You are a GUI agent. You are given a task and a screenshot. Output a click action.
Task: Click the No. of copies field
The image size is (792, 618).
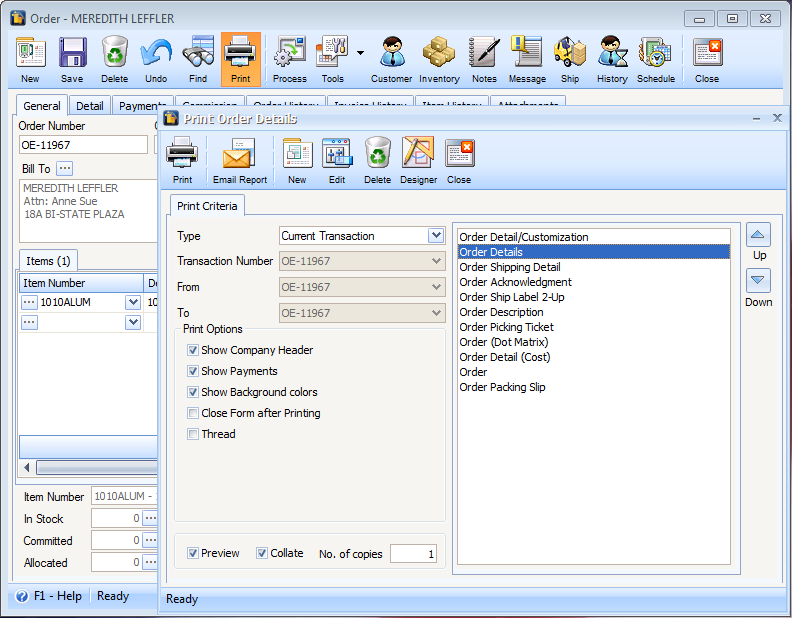[413, 554]
